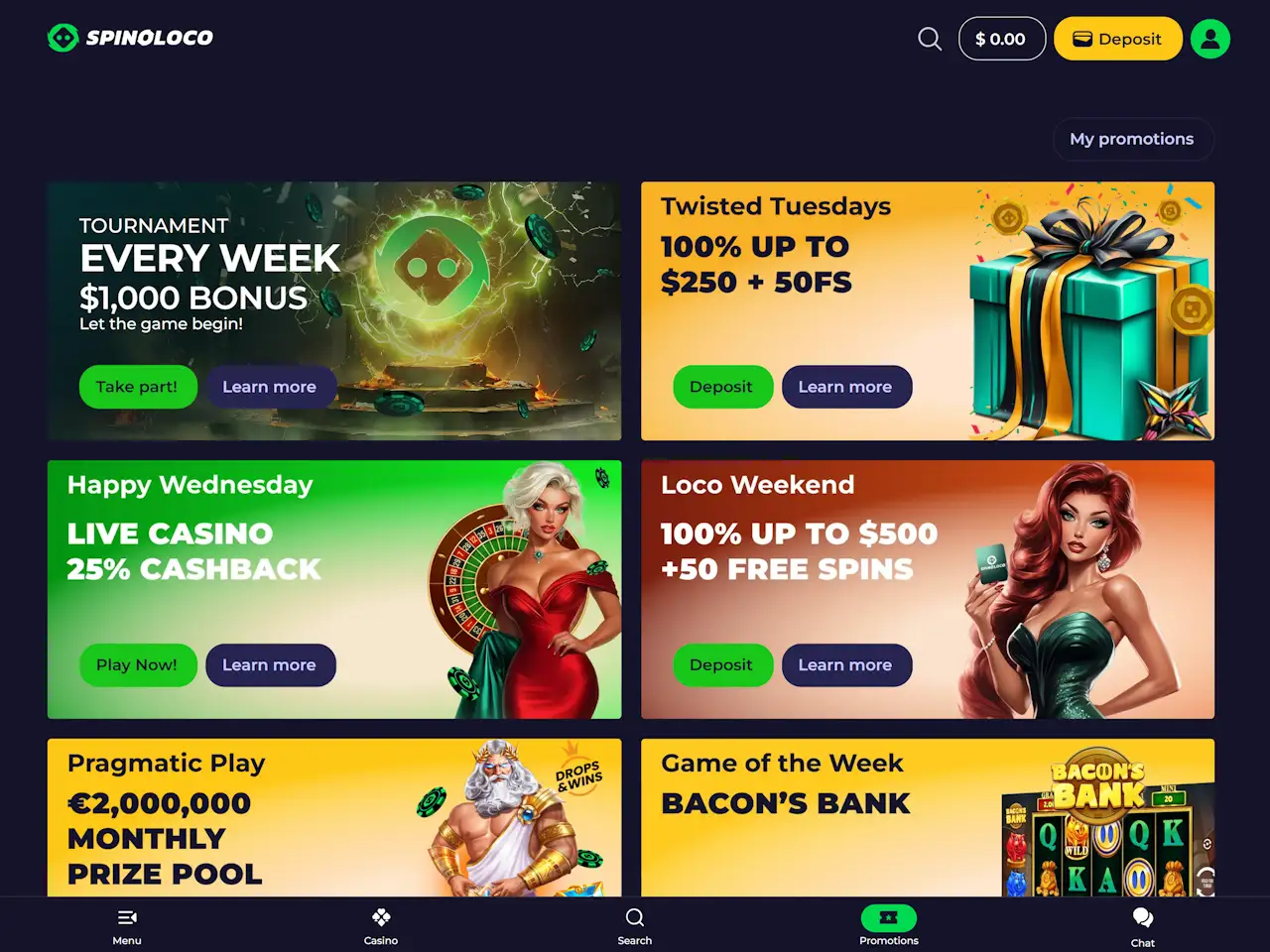View the $ 0.00 balance
This screenshot has height=952, width=1270.
click(x=1002, y=39)
